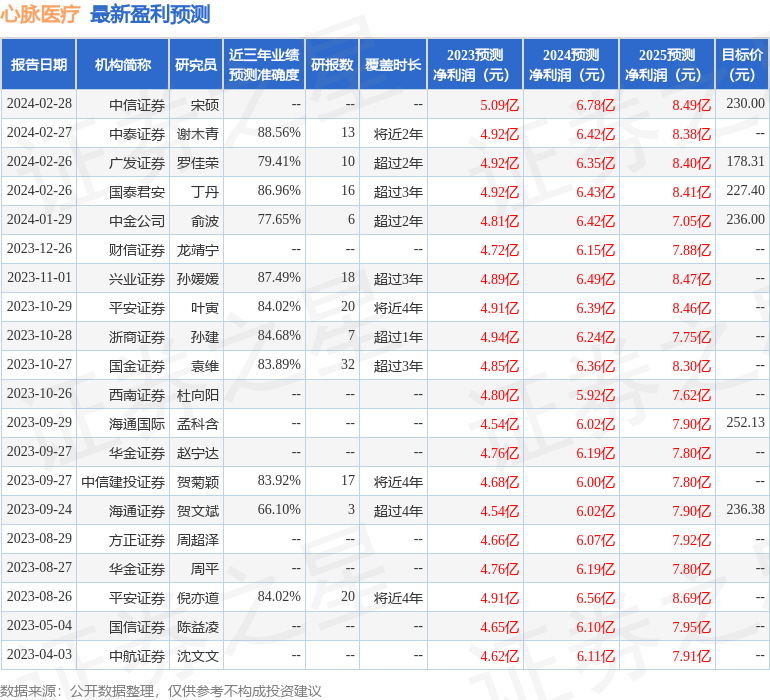The height and width of the screenshot is (700, 770).
Task: Click the 数据来源 disclaimer footer text
Action: [161, 691]
